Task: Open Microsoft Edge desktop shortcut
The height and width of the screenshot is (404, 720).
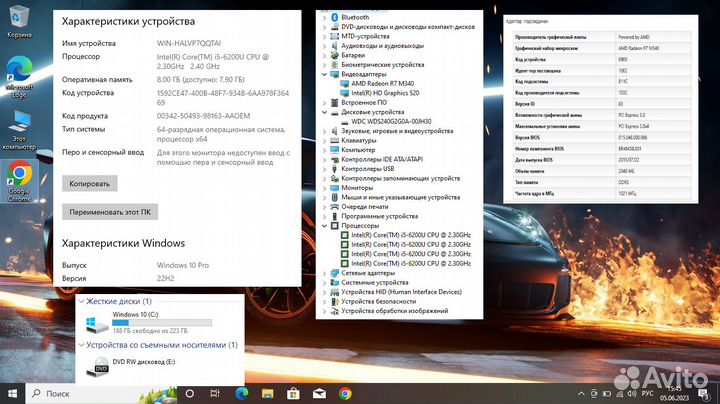Action: (x=19, y=77)
